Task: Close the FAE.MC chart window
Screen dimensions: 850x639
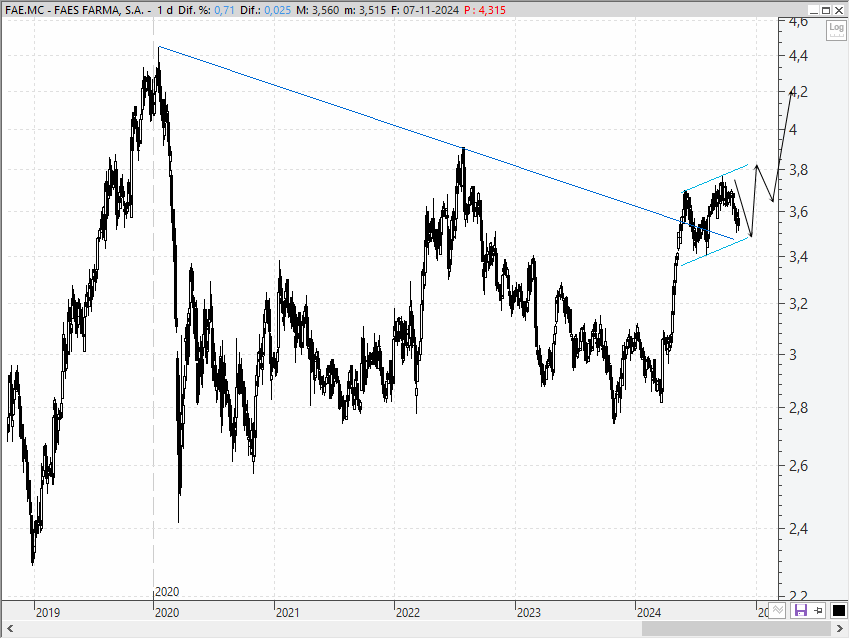Action: click(839, 10)
